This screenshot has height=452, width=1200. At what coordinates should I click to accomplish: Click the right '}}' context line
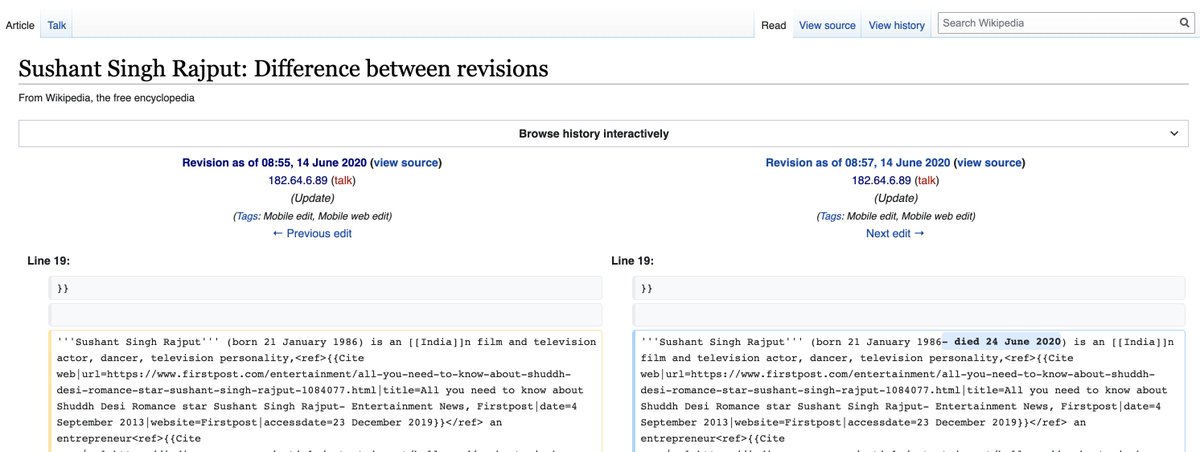pos(909,288)
